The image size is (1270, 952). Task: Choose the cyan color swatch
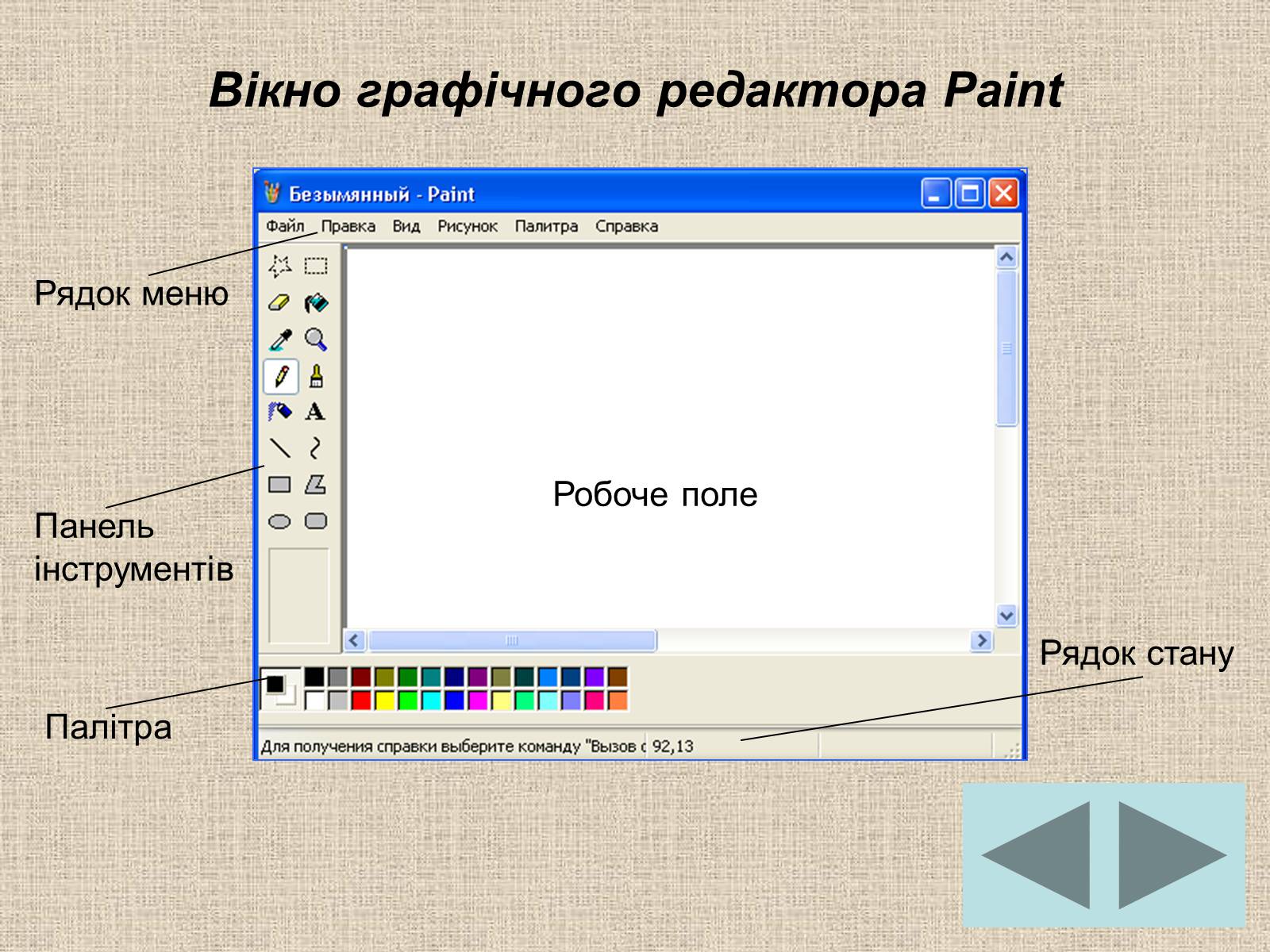[x=431, y=700]
